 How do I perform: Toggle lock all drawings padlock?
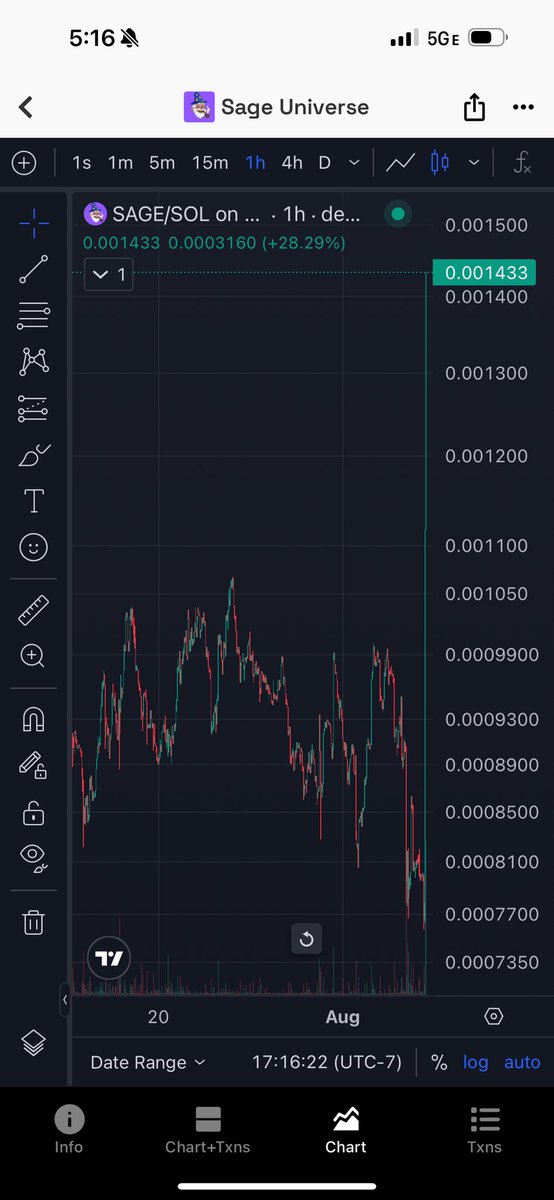point(34,812)
